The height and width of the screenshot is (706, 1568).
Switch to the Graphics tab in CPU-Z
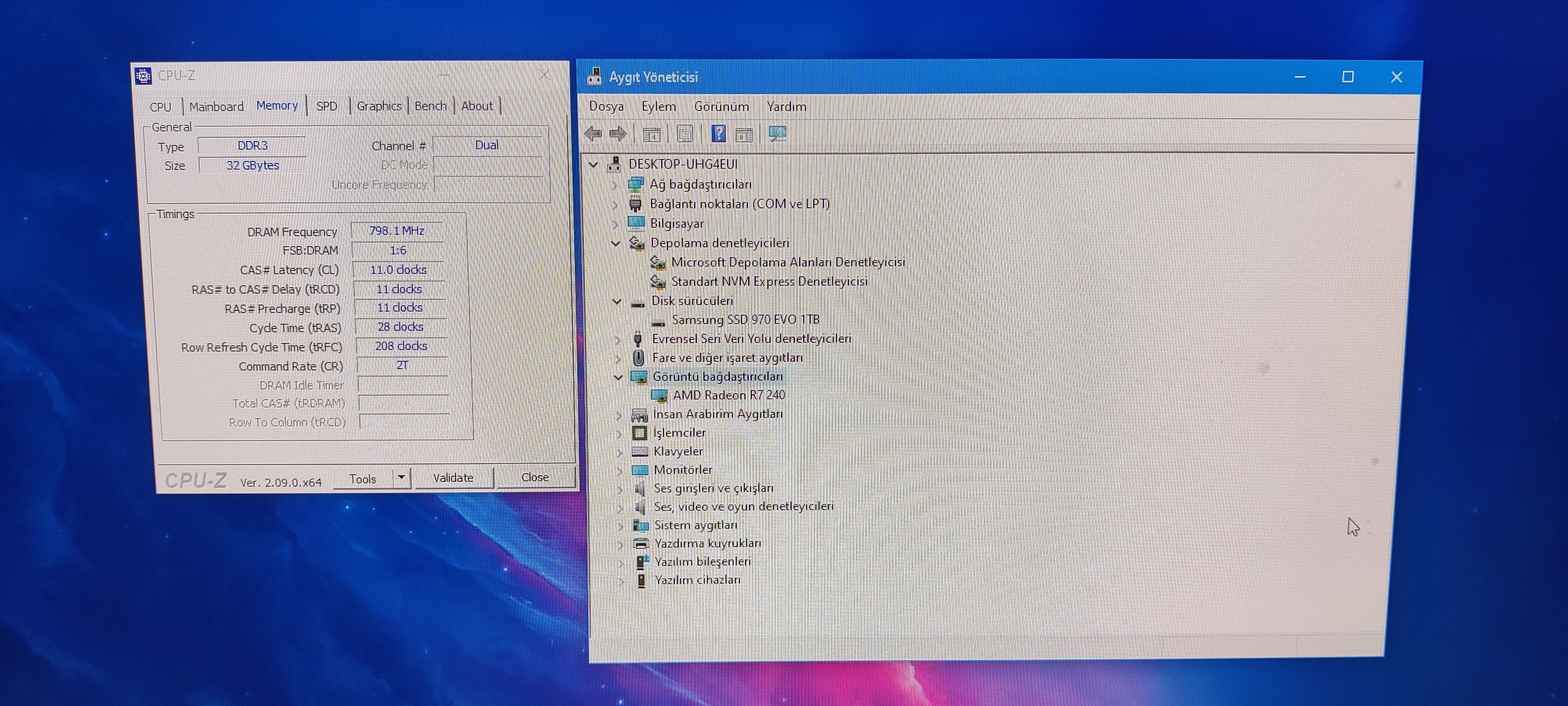[x=379, y=106]
